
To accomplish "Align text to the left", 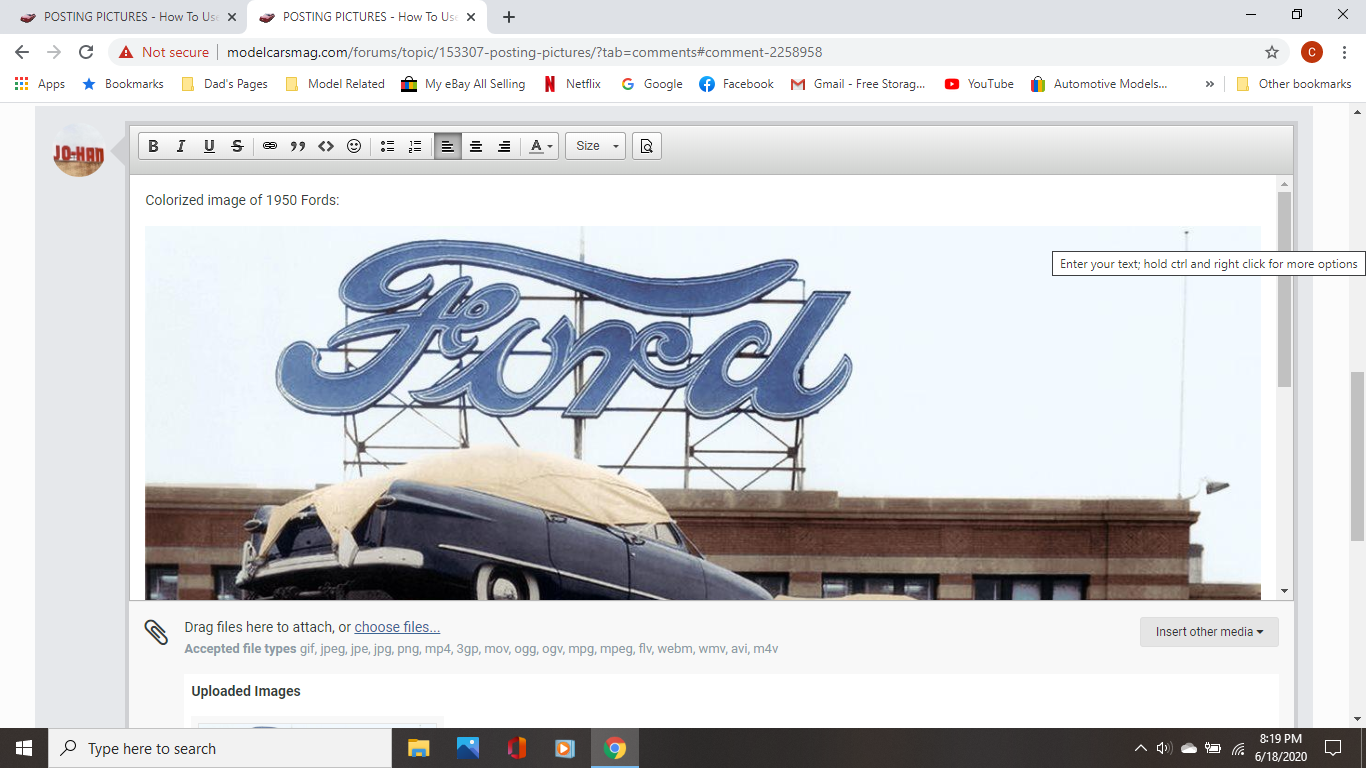I will [448, 146].
